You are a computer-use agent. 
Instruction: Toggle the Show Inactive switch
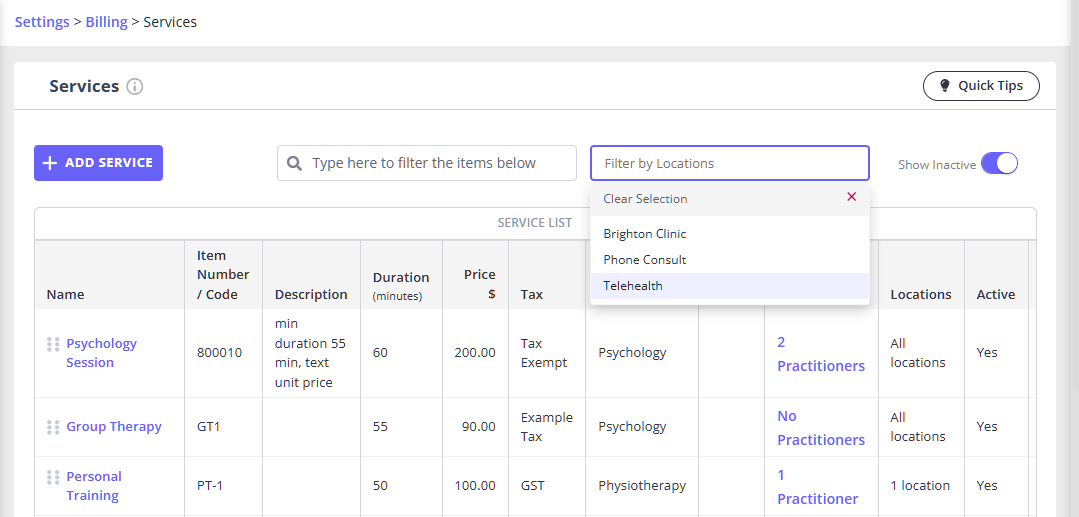(x=998, y=164)
